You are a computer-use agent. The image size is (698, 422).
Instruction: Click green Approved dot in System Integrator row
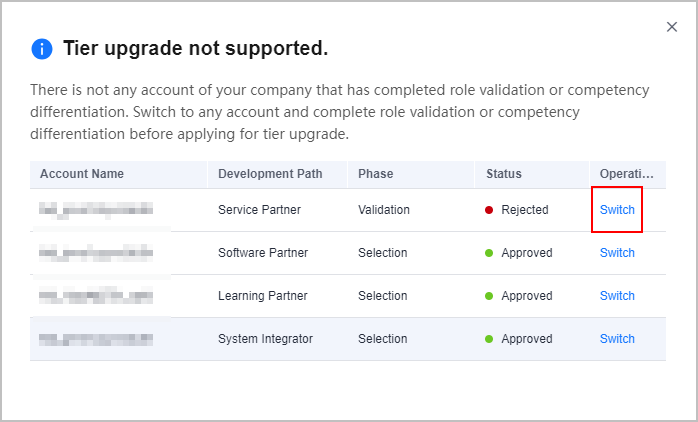[489, 339]
